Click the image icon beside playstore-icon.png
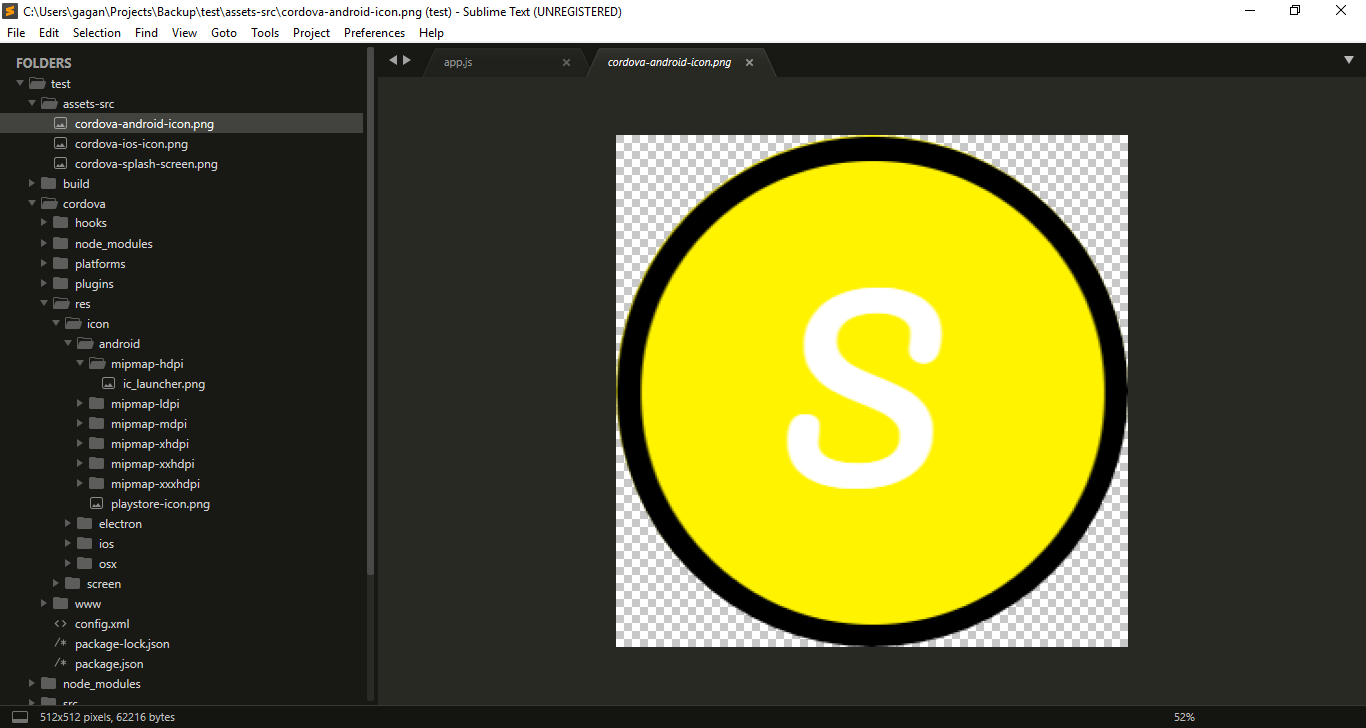This screenshot has width=1366, height=728. [97, 504]
